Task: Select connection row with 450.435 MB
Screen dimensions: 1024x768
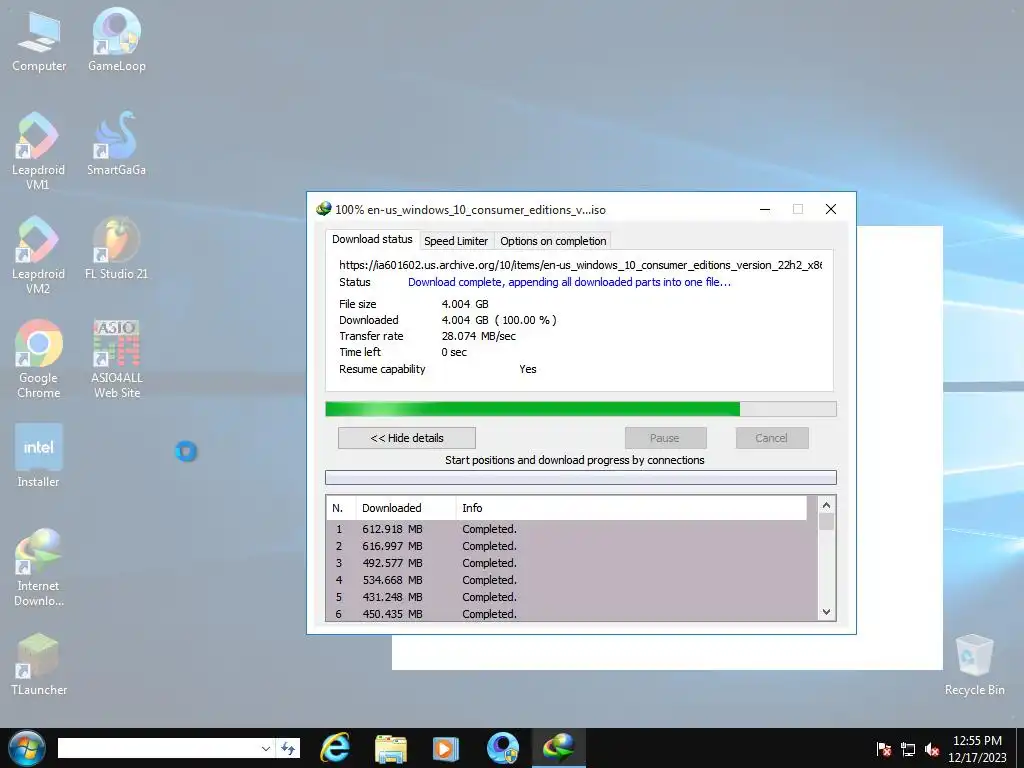Action: tap(571, 613)
